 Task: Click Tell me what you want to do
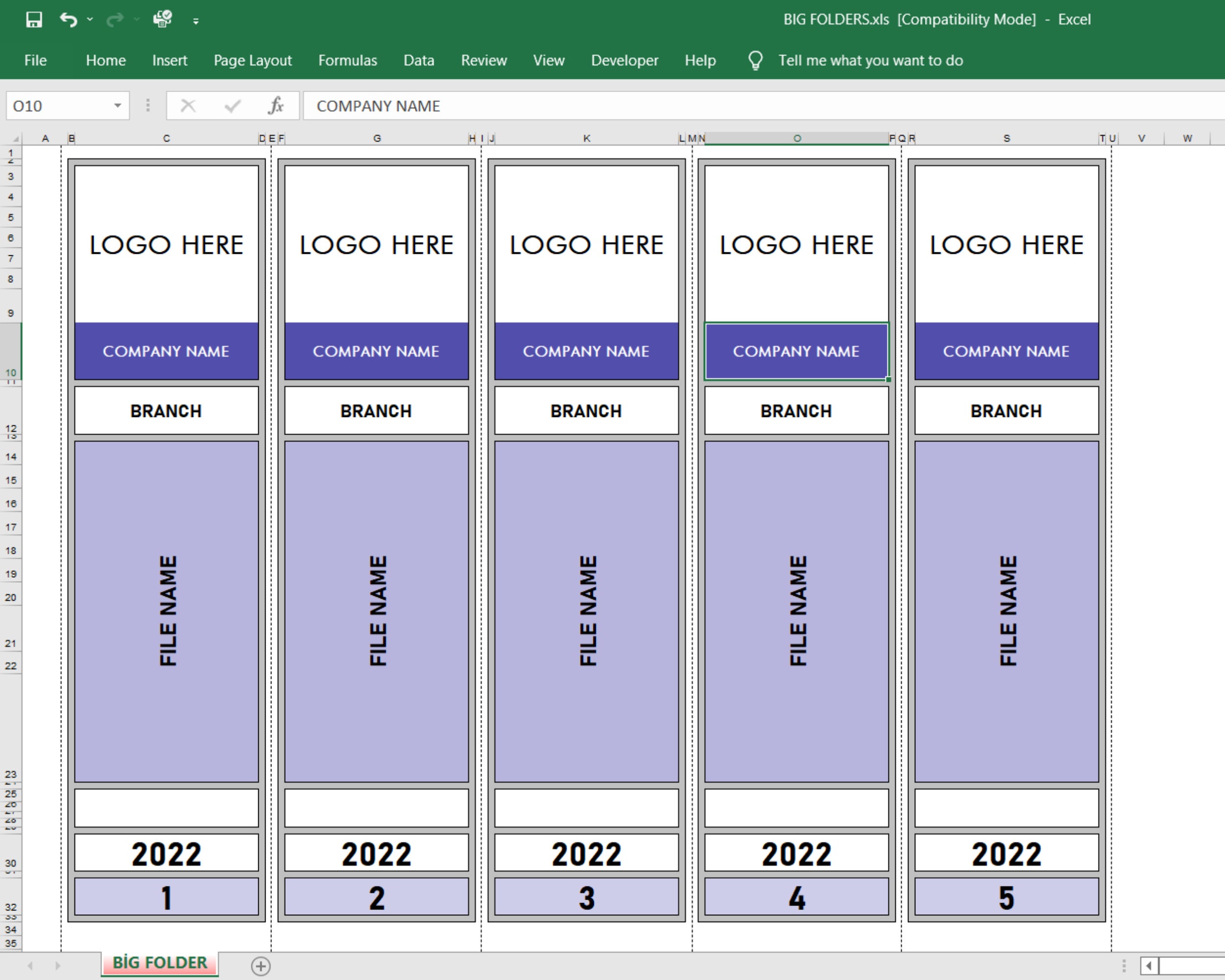pyautogui.click(x=870, y=60)
